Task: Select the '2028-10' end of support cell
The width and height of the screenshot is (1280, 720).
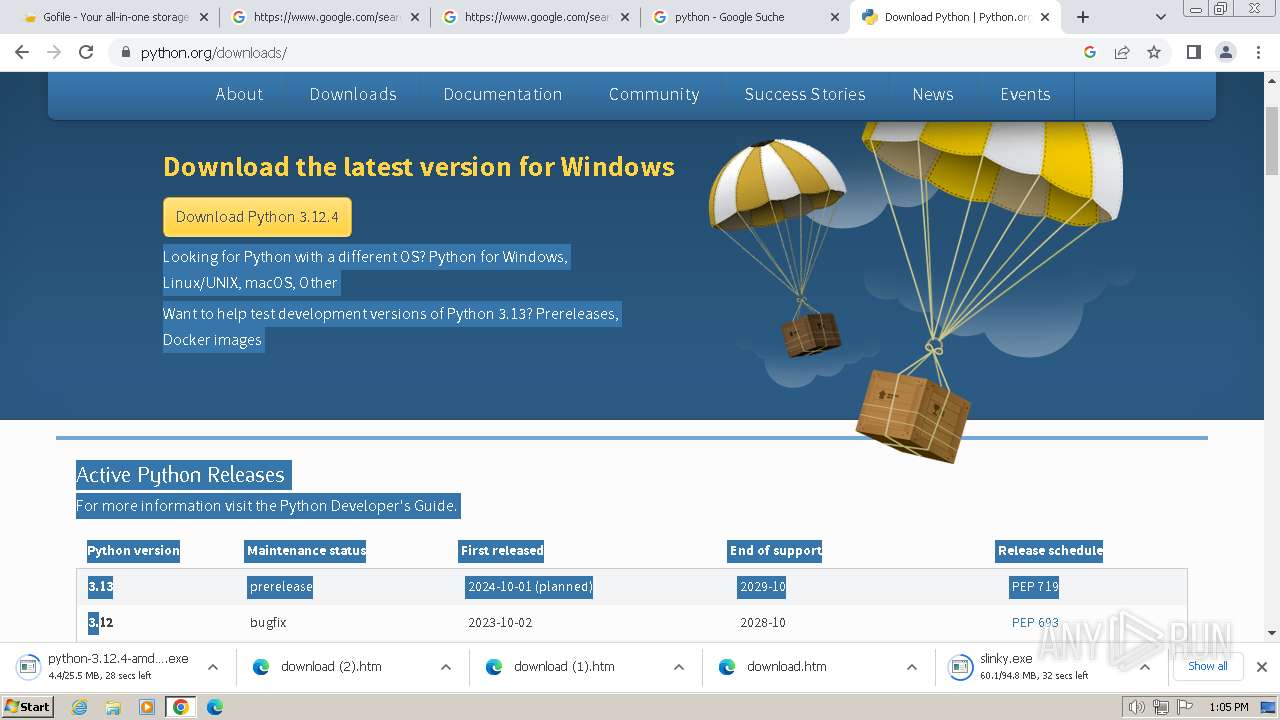Action: pos(763,622)
